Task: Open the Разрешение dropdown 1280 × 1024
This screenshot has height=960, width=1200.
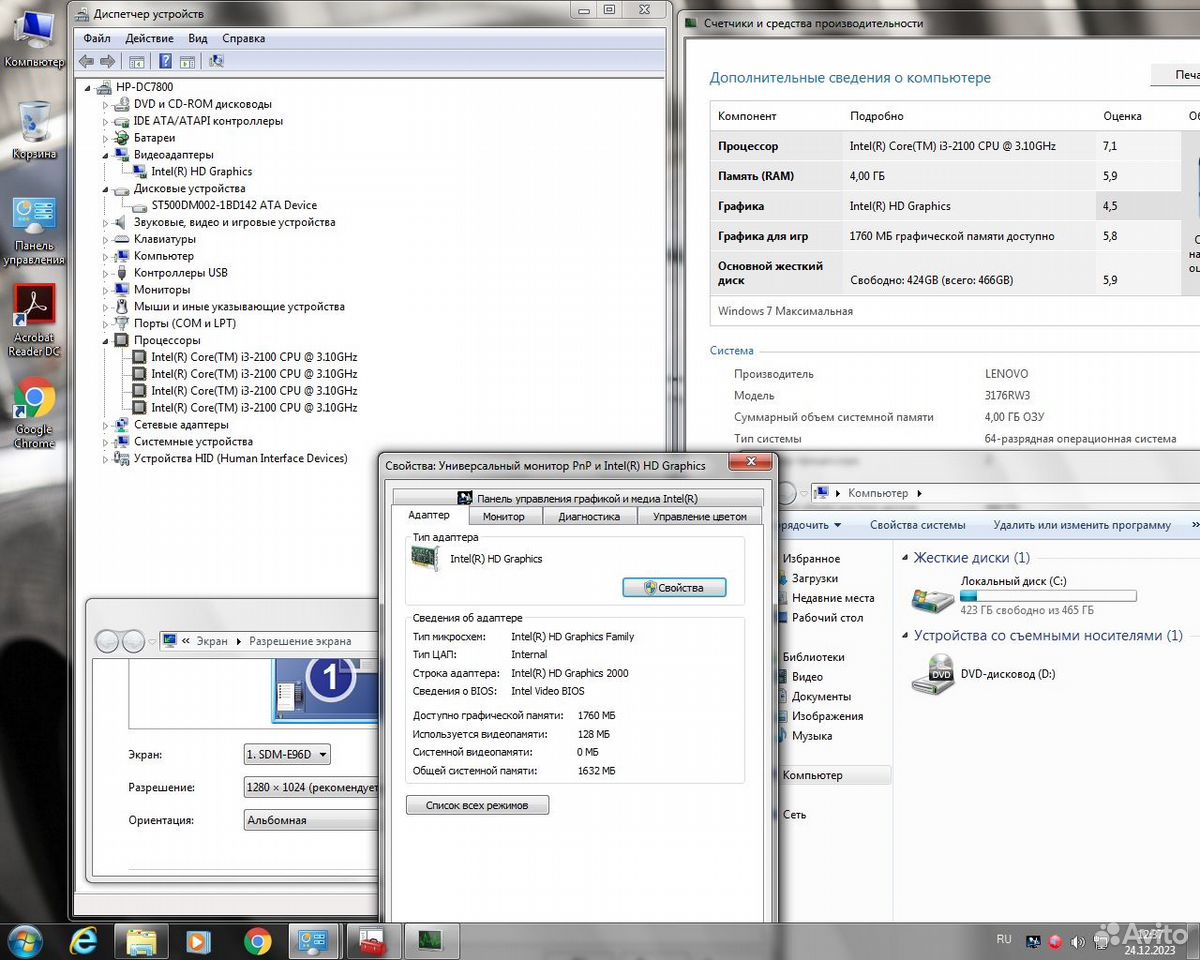Action: point(311,787)
